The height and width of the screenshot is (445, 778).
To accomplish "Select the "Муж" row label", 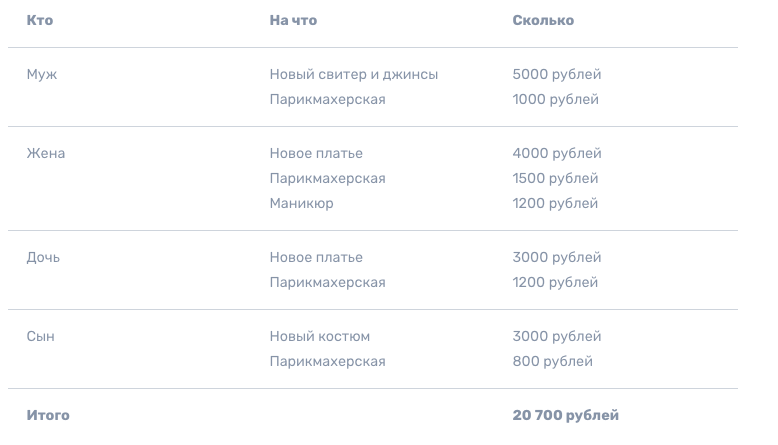I will pos(42,74).
